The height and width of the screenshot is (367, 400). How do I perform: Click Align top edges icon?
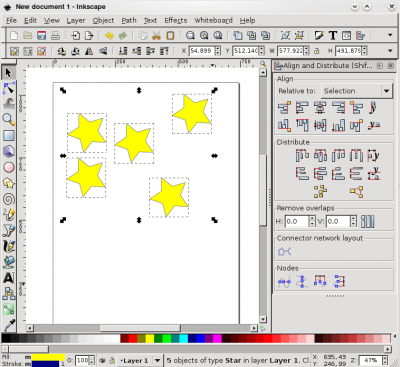tap(302, 125)
